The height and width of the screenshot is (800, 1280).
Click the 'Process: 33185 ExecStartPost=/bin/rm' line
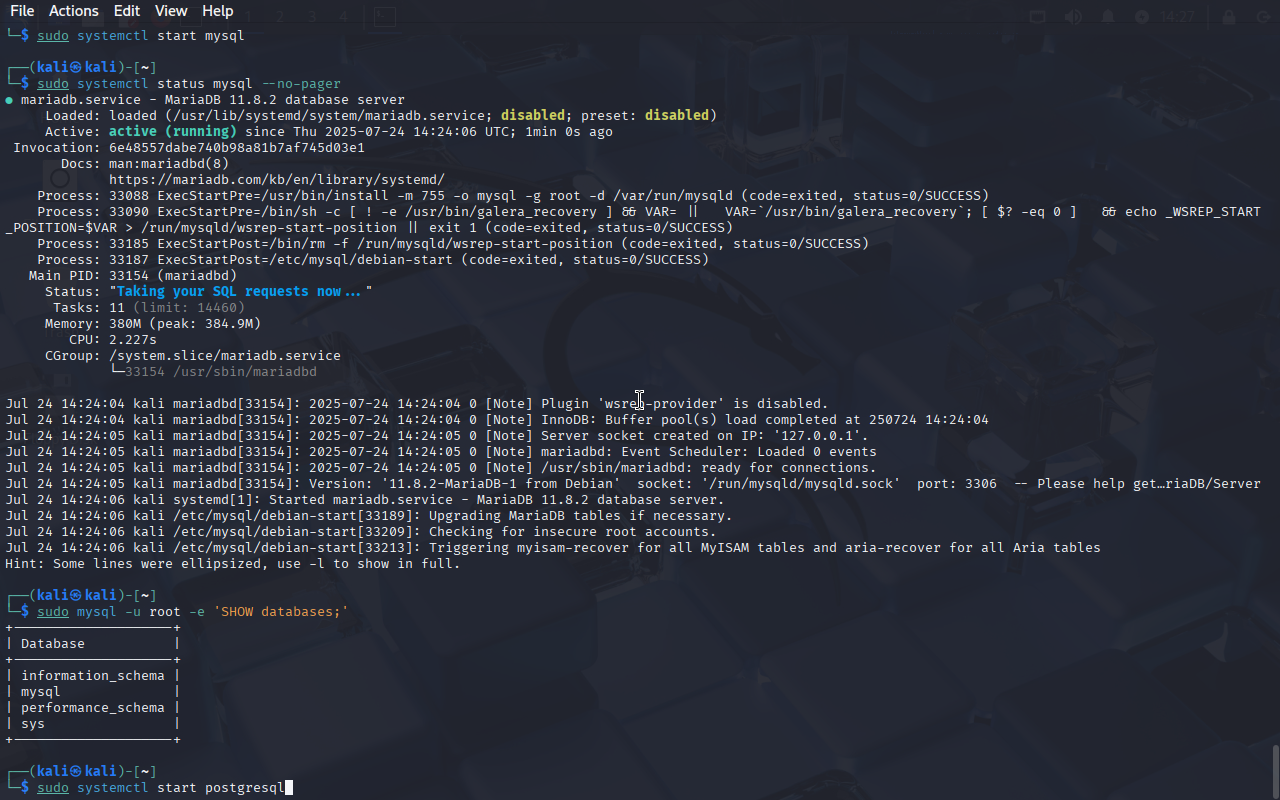[453, 244]
